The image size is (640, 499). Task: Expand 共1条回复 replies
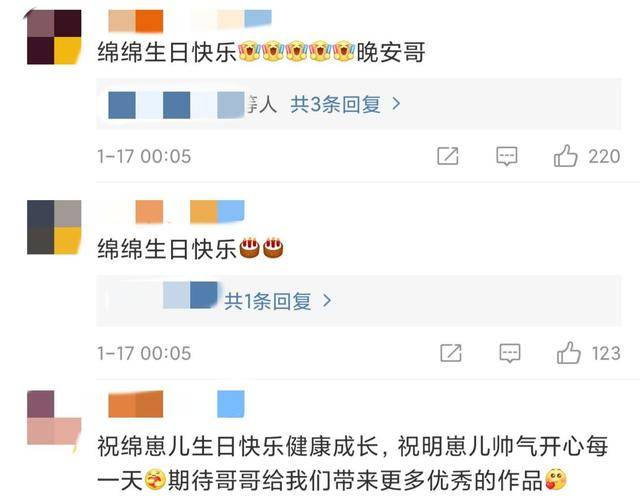267,302
